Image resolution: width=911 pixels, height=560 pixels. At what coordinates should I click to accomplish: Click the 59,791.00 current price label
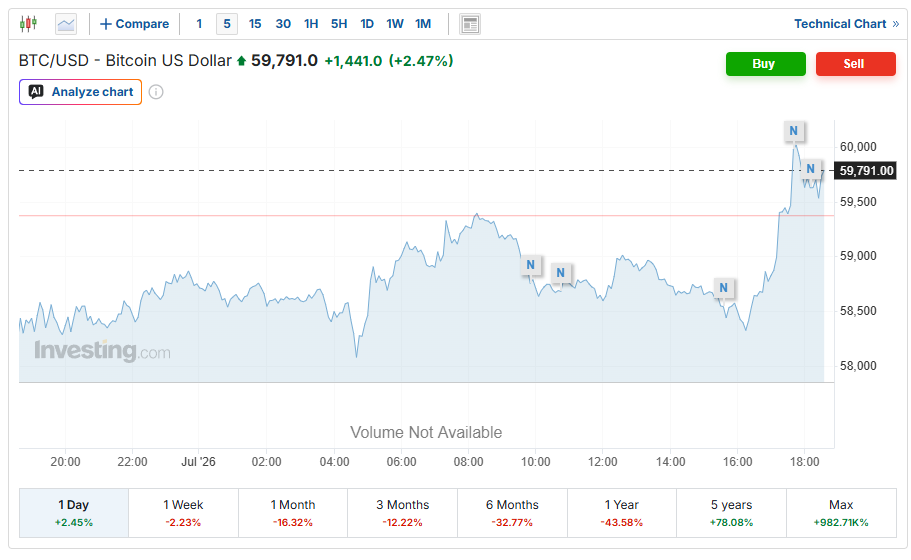tap(866, 171)
